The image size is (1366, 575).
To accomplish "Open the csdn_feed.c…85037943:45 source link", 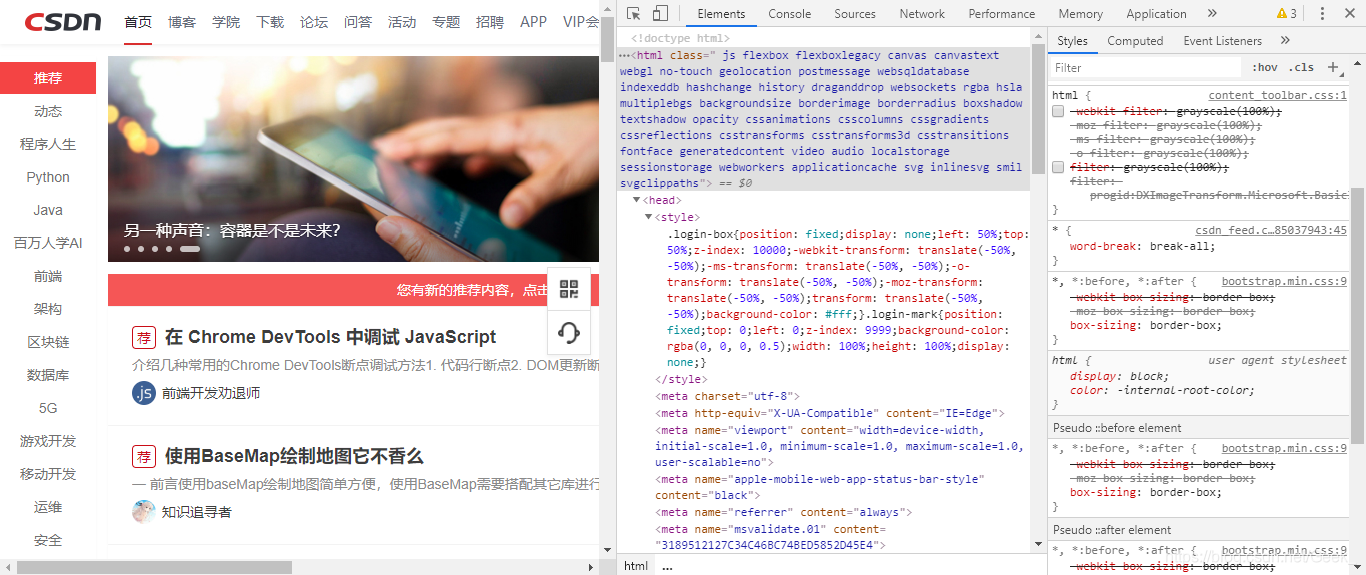I will point(1271,230).
